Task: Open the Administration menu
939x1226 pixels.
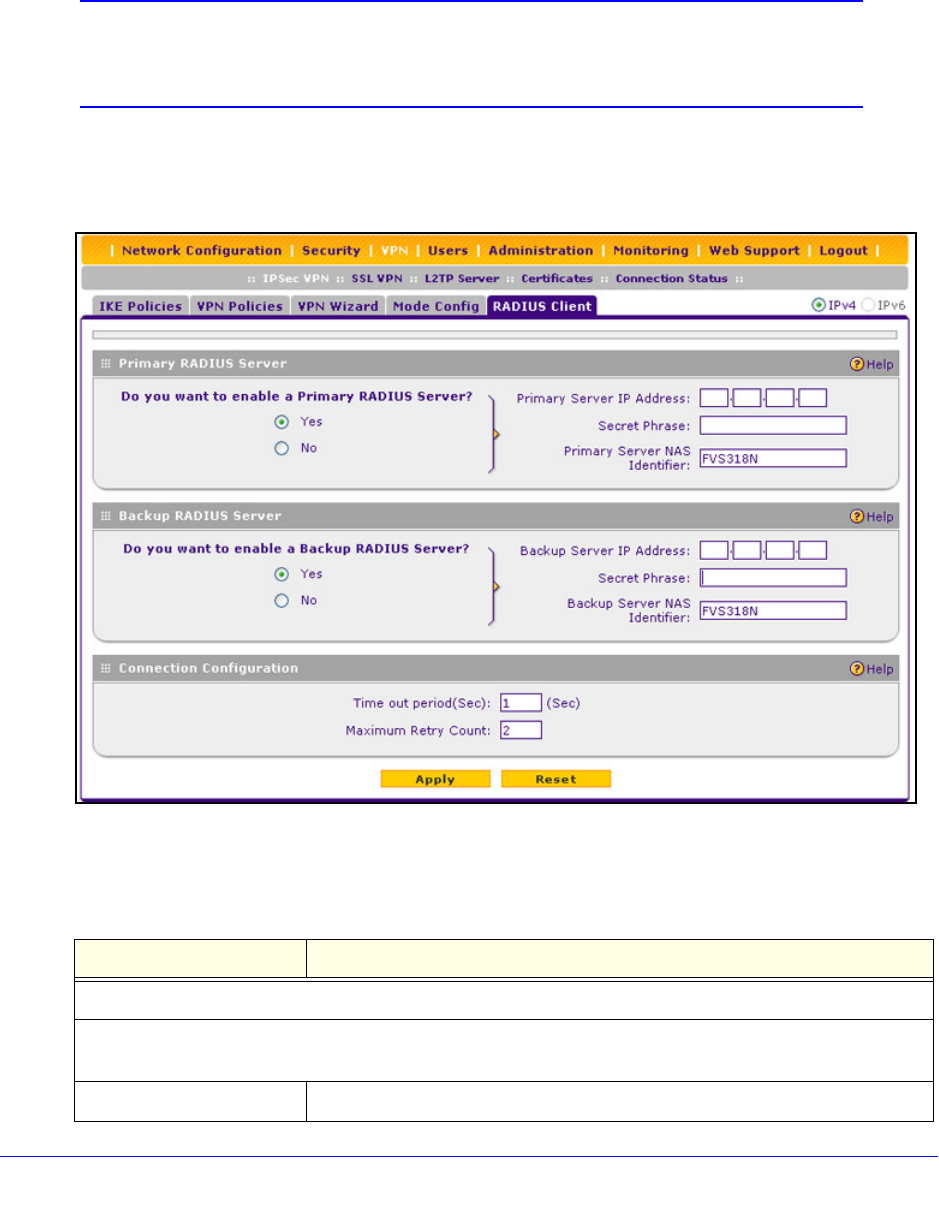Action: 541,251
